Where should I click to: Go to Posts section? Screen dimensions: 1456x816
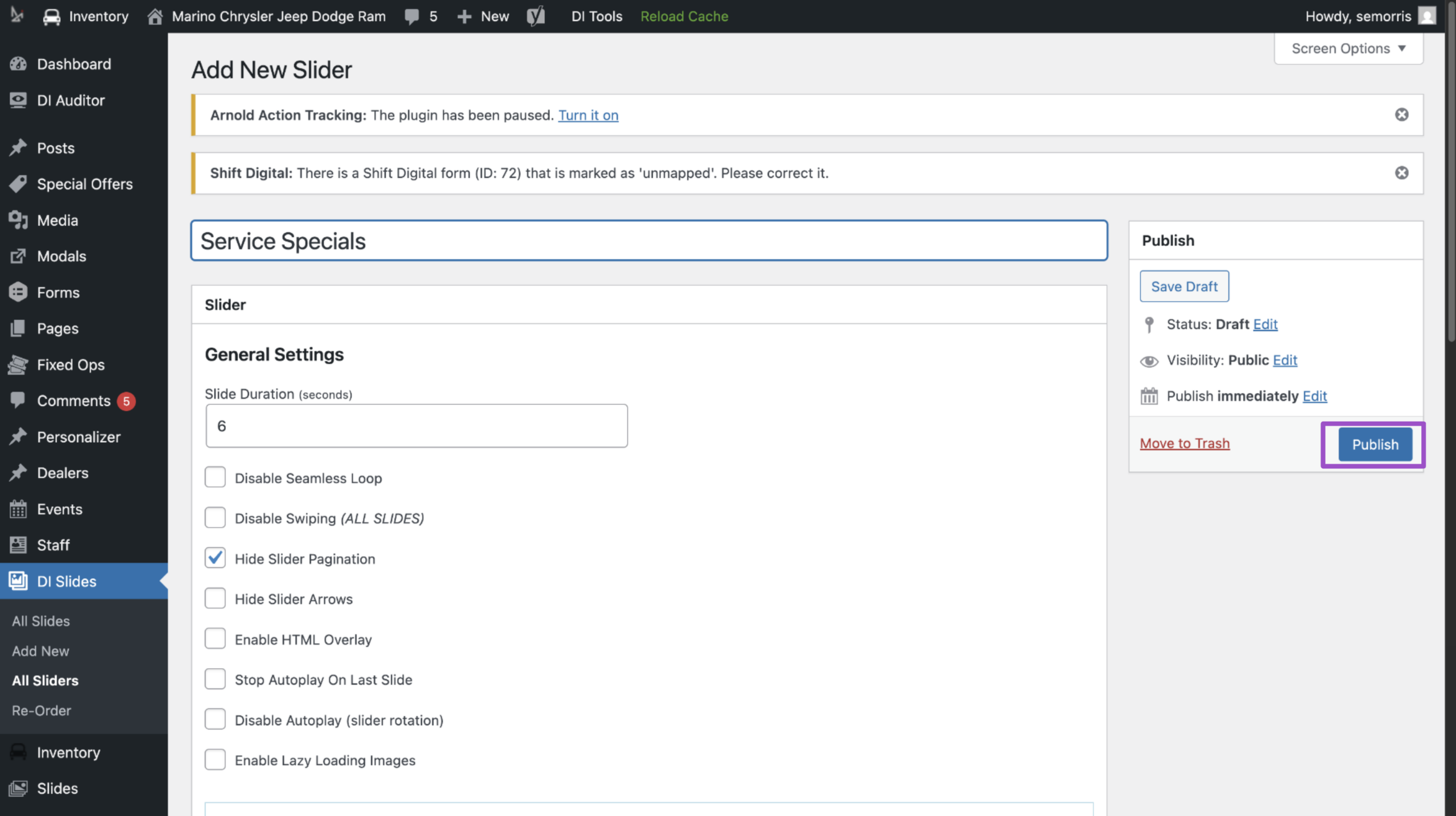(56, 148)
